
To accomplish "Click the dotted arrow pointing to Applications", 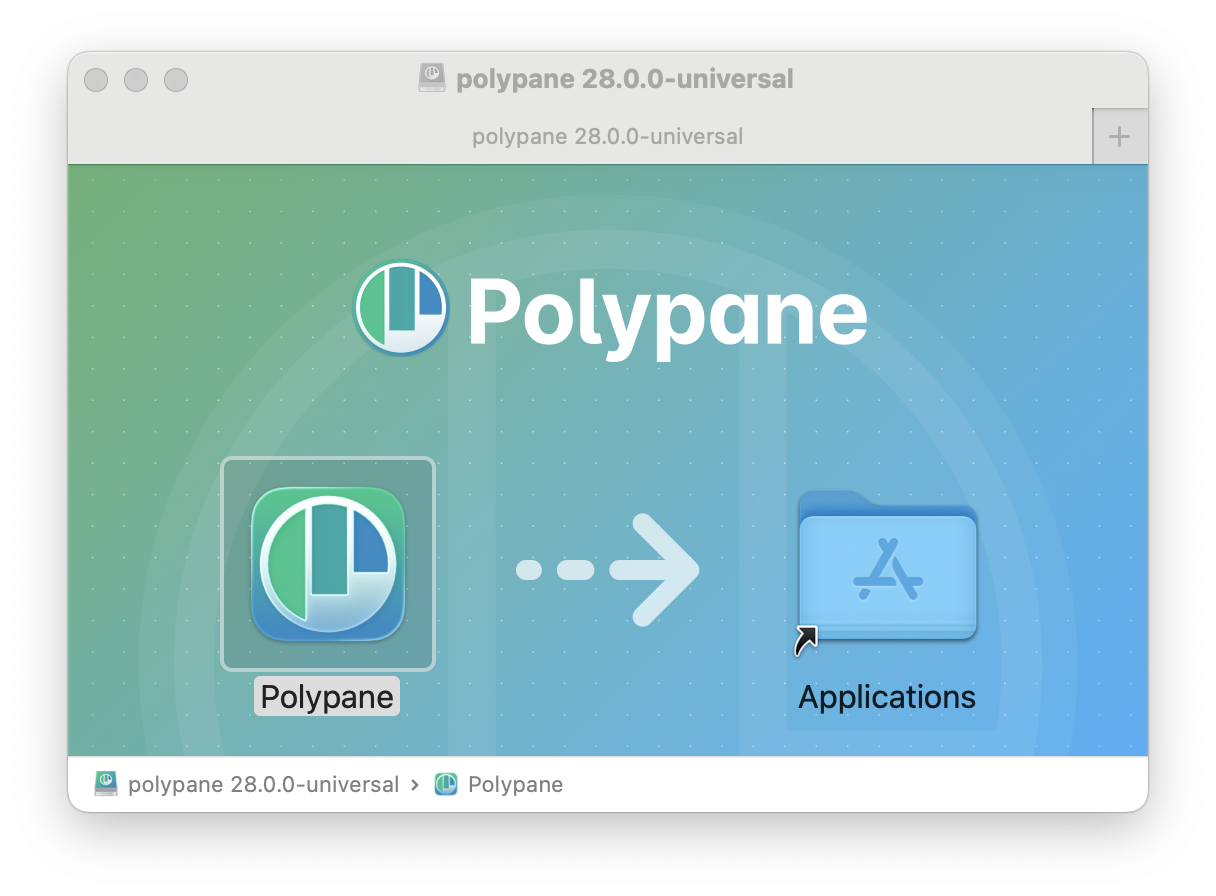I will 608,570.
